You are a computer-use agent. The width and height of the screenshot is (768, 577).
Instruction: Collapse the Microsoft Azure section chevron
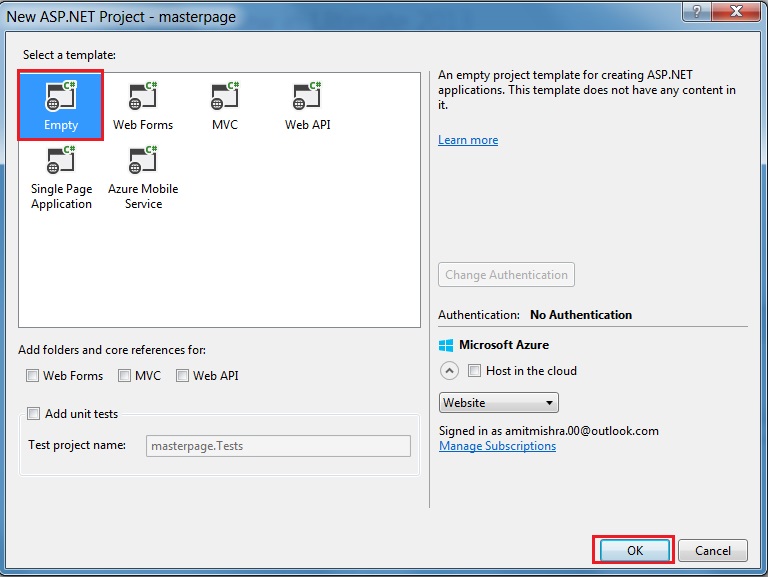click(449, 371)
